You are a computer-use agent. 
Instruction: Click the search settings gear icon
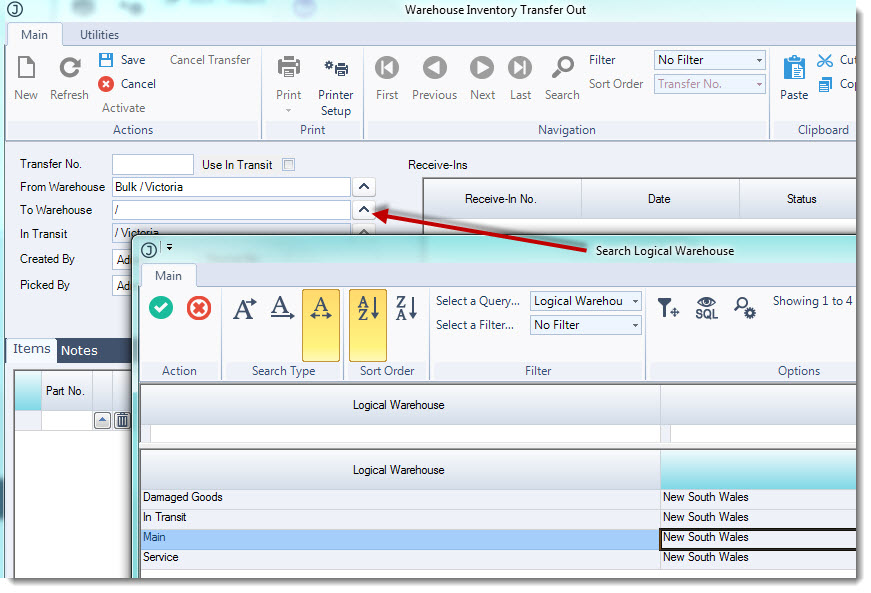pyautogui.click(x=744, y=307)
